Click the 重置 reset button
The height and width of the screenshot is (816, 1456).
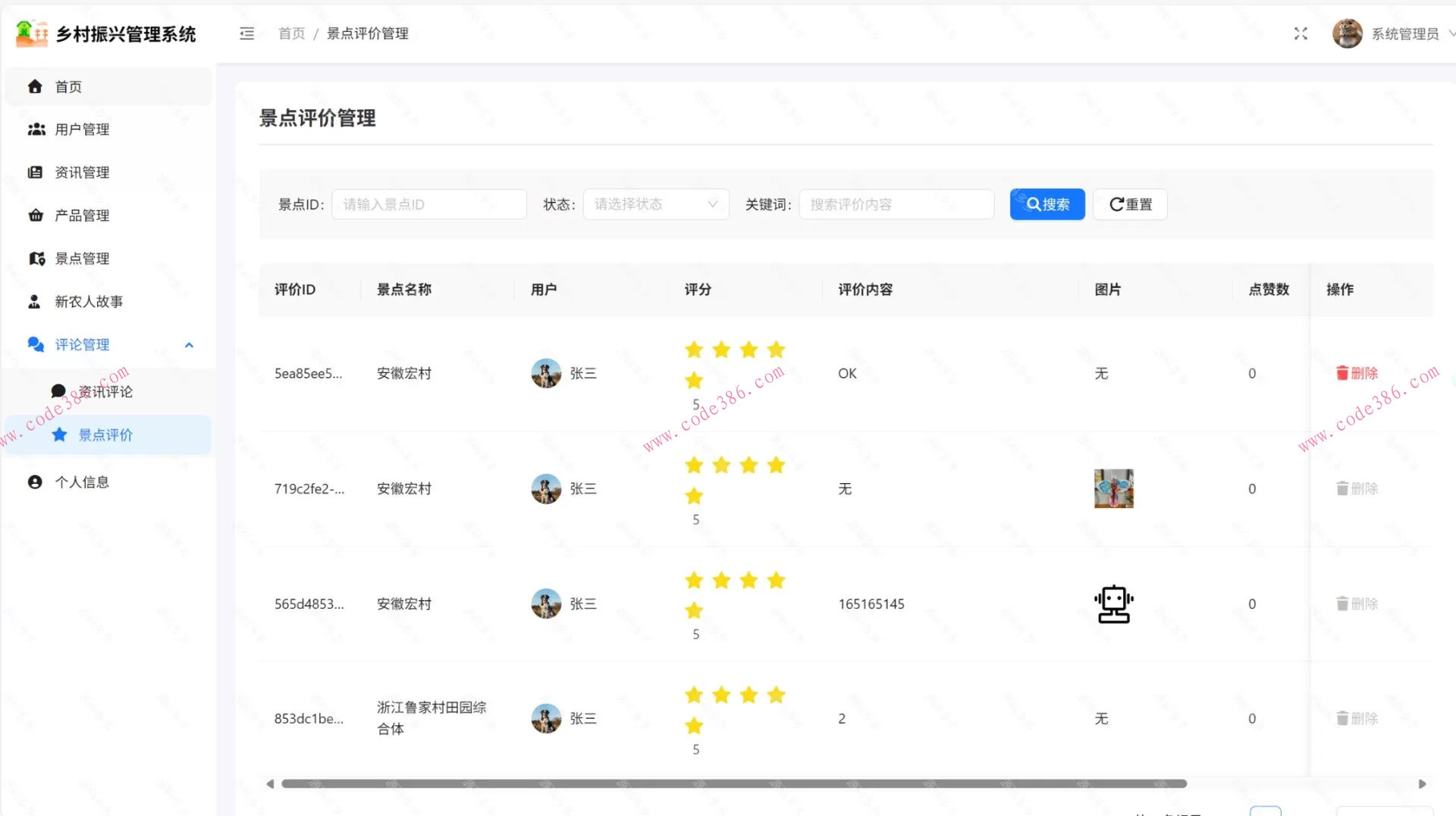click(1129, 204)
